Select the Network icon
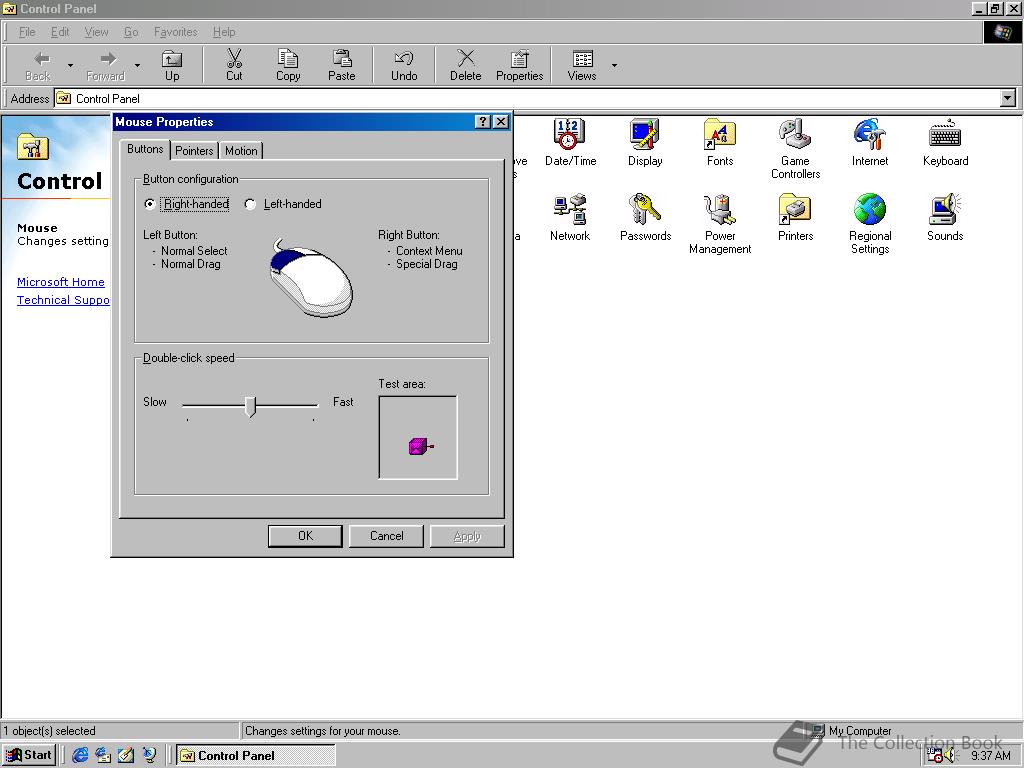 pos(570,217)
